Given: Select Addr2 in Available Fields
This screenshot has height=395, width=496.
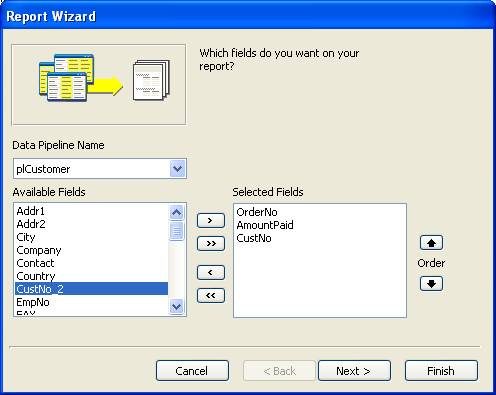Looking at the screenshot, I should point(91,224).
